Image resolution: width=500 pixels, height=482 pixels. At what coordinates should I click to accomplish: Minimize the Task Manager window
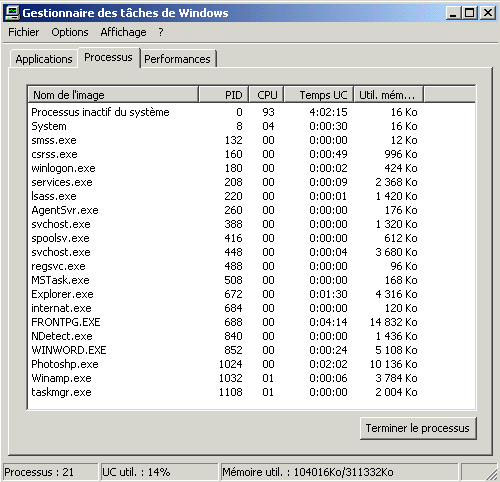click(x=453, y=13)
